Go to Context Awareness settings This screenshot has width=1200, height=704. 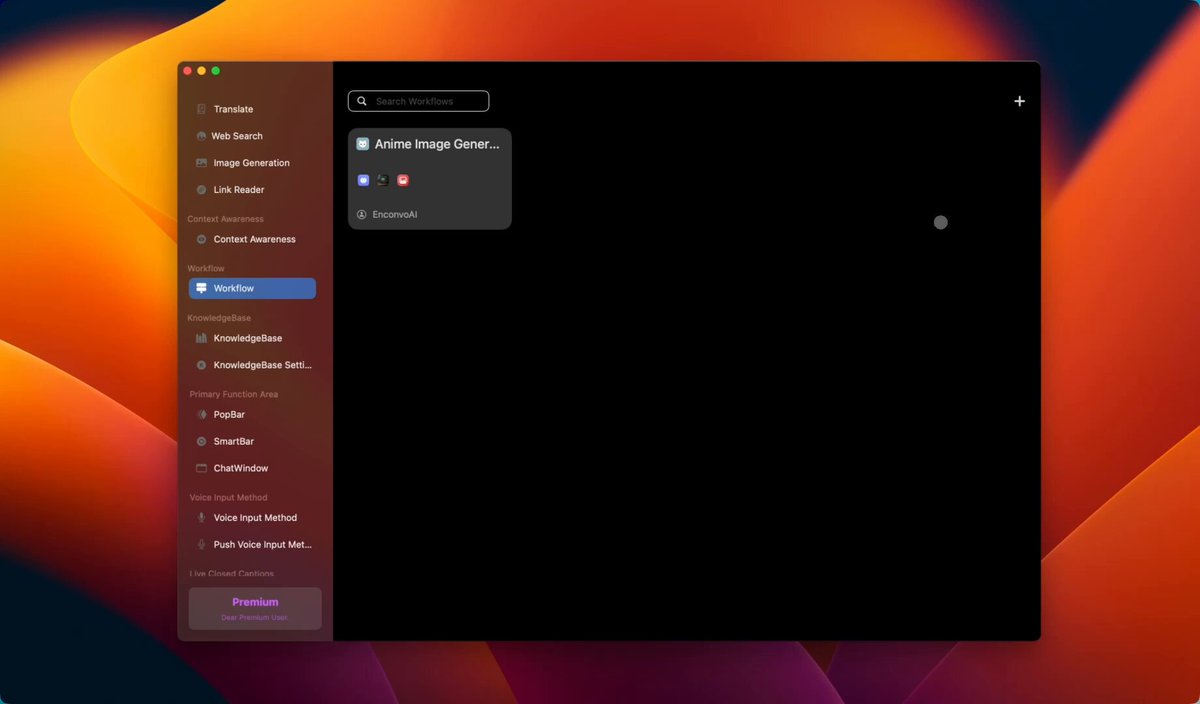click(x=254, y=240)
